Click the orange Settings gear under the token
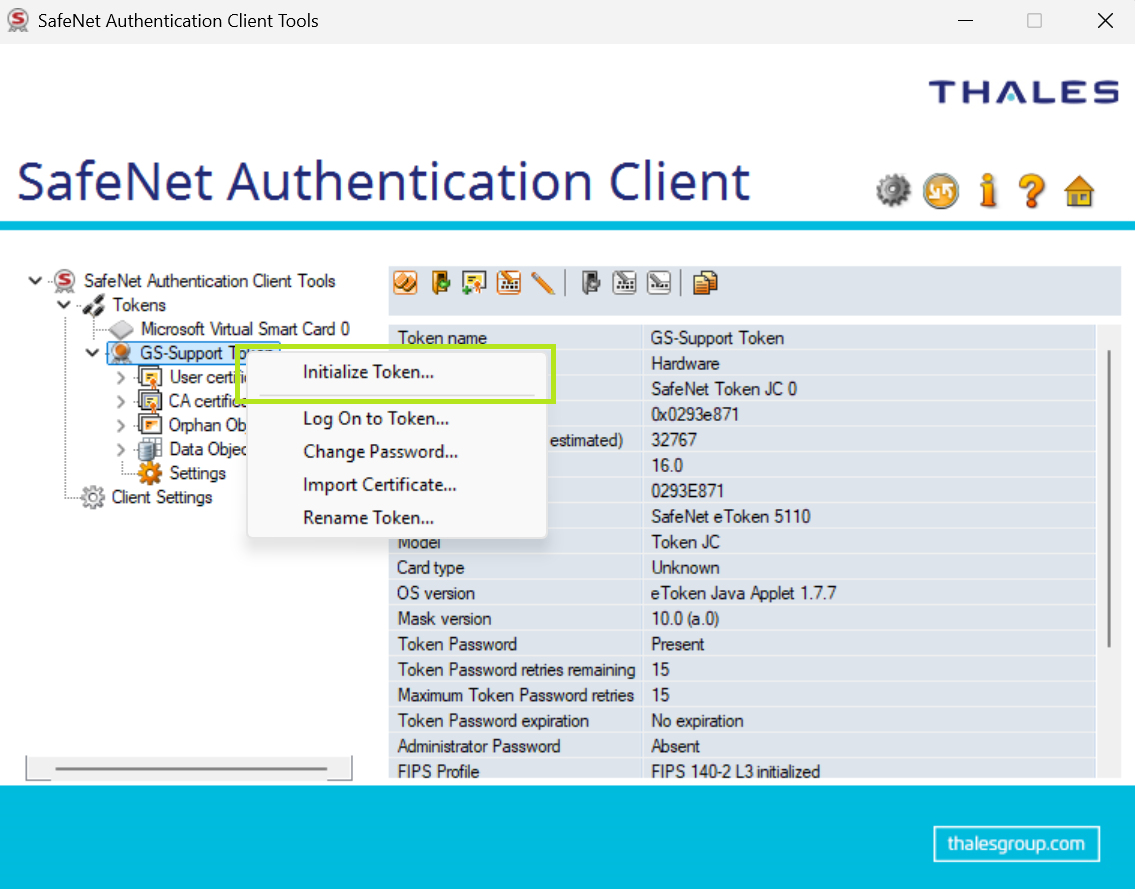This screenshot has width=1135, height=889. [x=150, y=473]
